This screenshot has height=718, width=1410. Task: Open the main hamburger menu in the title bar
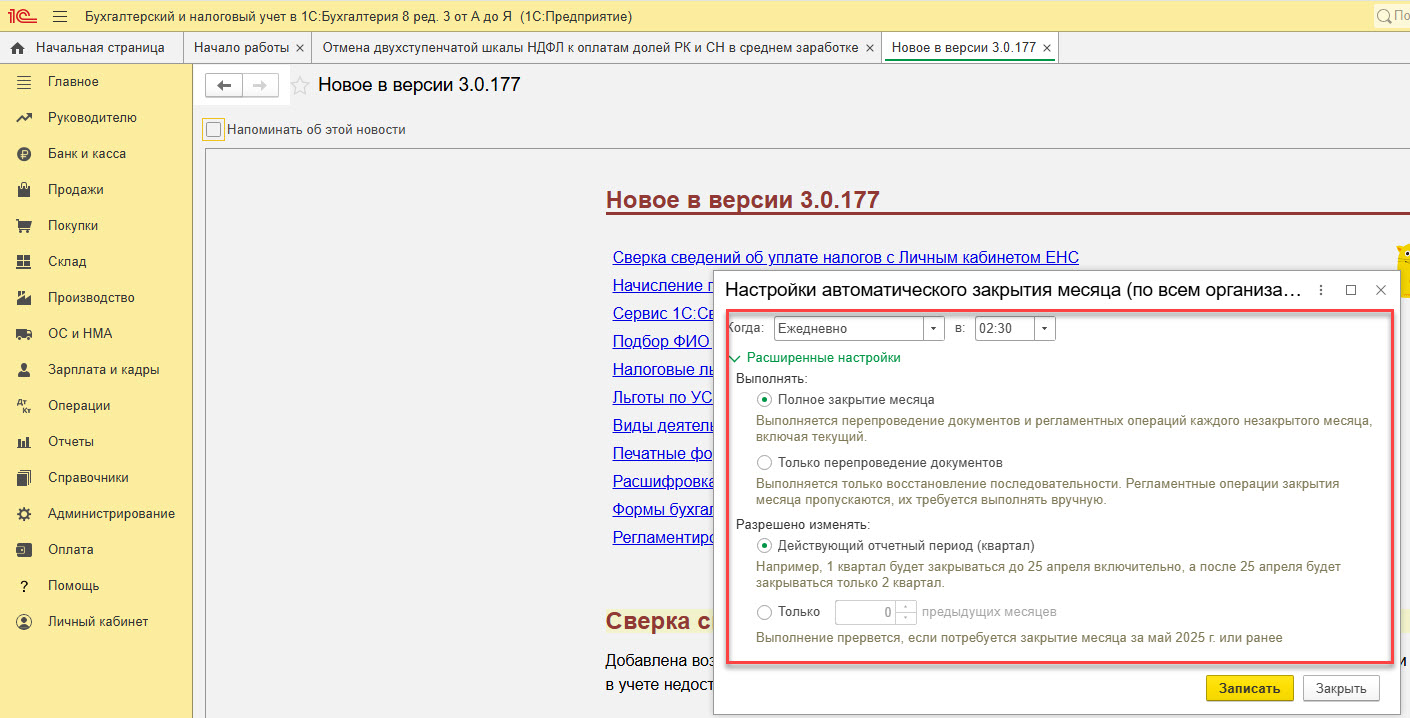[x=60, y=16]
